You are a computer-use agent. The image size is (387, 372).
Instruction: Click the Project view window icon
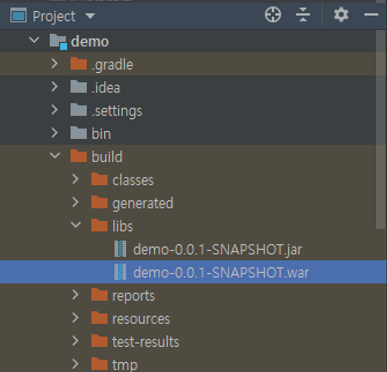pos(18,15)
